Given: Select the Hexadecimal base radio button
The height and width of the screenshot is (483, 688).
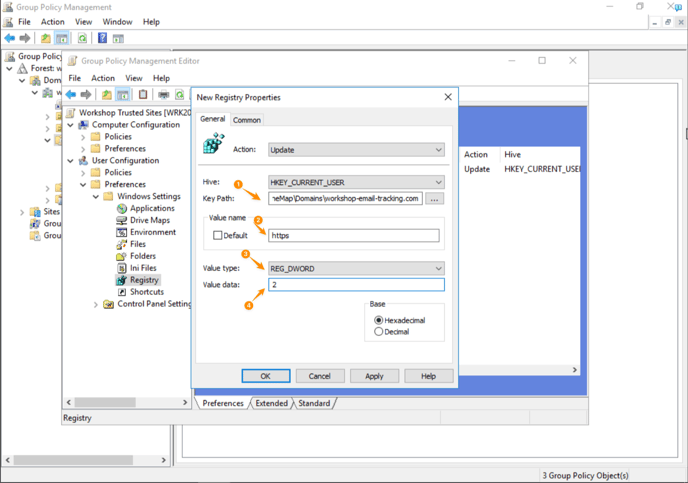Looking at the screenshot, I should (x=378, y=320).
